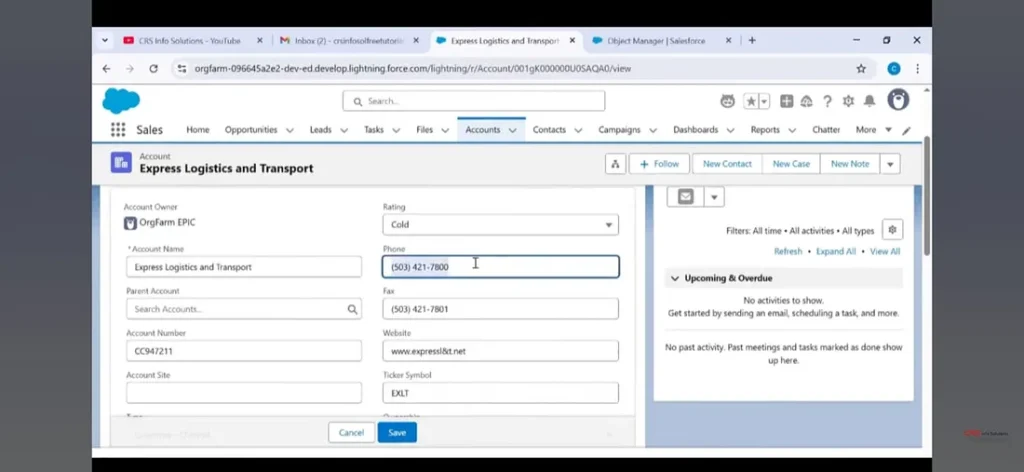Screen dimensions: 1024x472
Task: Click the Account Number field
Action: pos(243,351)
